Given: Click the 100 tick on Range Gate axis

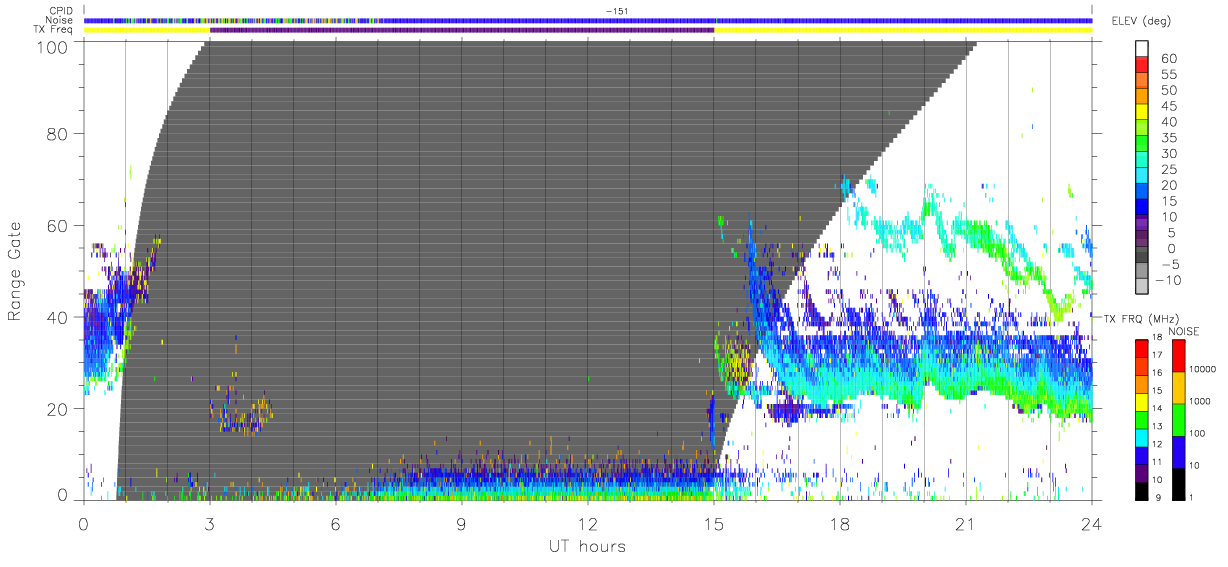Looking at the screenshot, I should (x=54, y=46).
